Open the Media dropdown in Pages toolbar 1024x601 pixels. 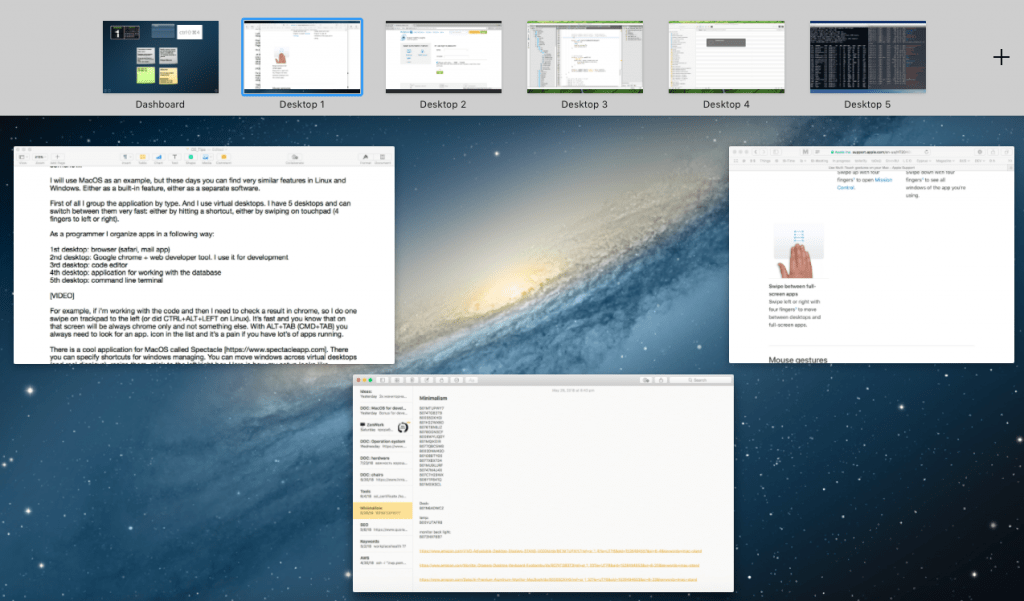tap(207, 157)
